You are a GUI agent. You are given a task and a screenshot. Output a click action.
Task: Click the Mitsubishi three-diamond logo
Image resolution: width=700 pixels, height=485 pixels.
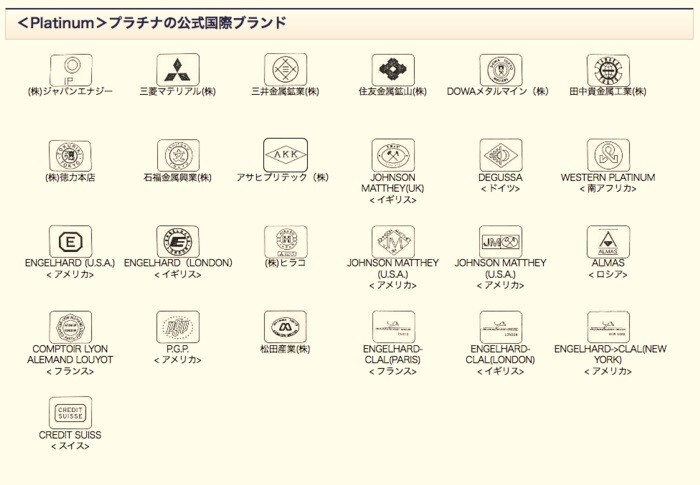point(178,70)
